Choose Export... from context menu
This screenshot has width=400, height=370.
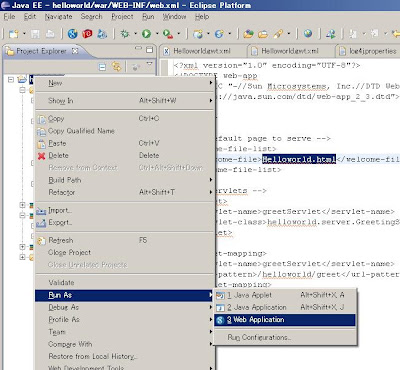125,223
